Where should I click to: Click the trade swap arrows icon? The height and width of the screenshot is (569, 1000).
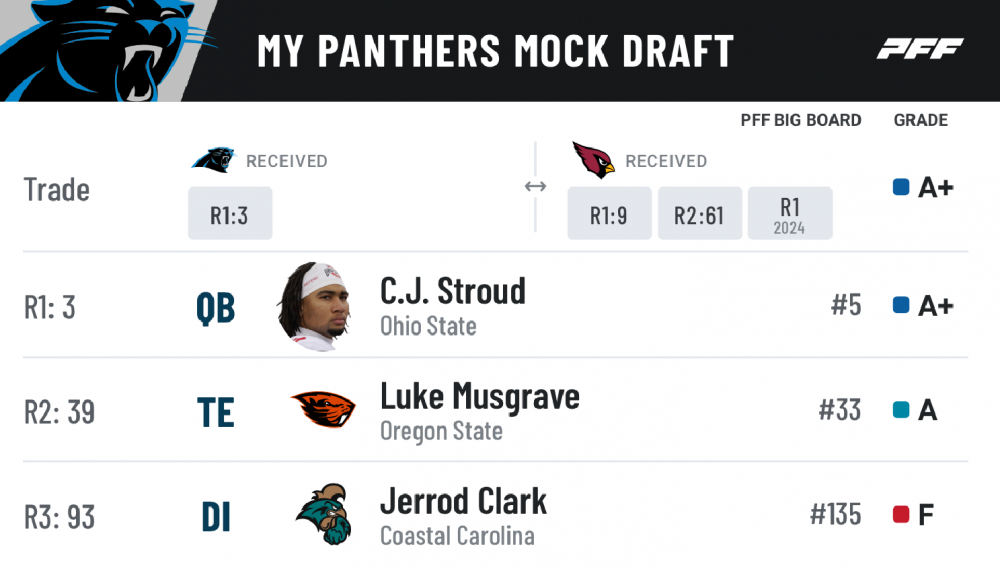point(536,187)
